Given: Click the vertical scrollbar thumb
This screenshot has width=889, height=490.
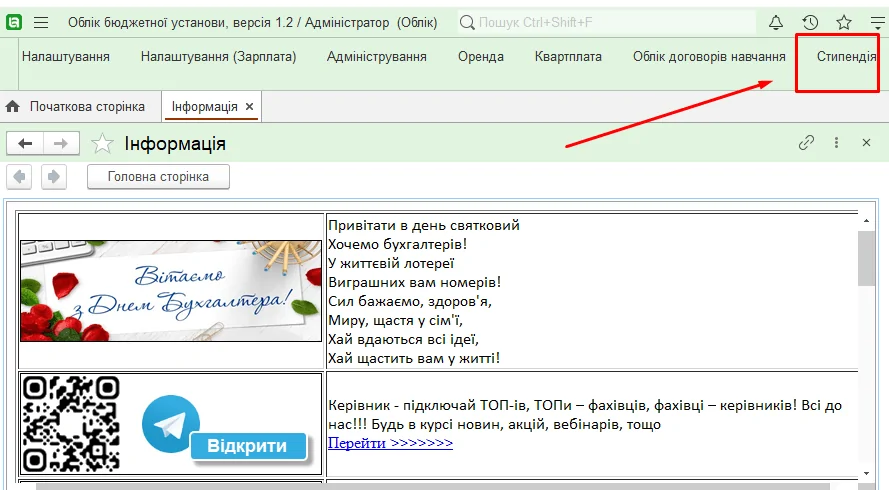Looking at the screenshot, I should click(x=866, y=258).
